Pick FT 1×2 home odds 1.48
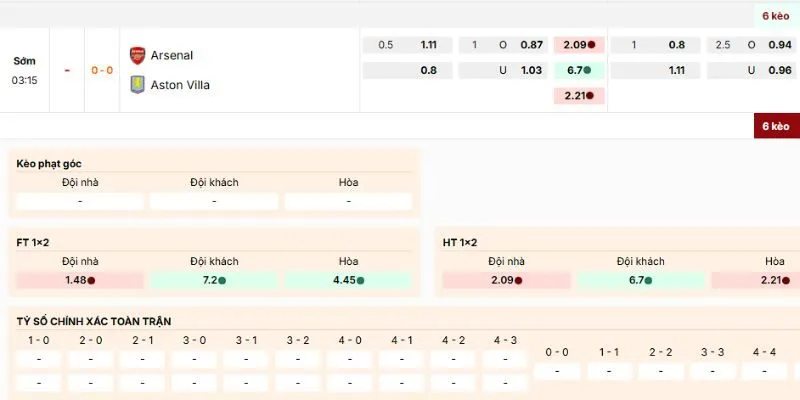This screenshot has width=800, height=400. click(x=80, y=280)
